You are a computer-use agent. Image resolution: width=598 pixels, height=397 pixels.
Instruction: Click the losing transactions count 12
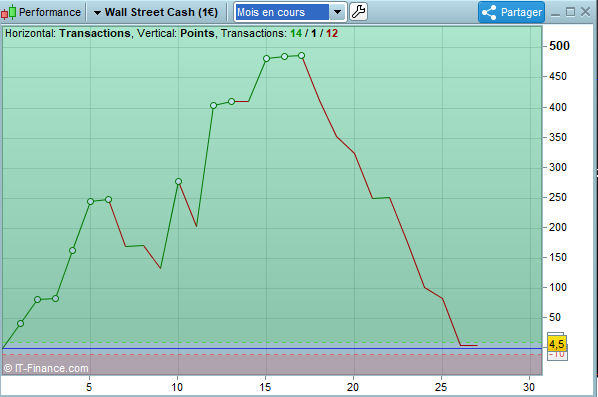332,34
